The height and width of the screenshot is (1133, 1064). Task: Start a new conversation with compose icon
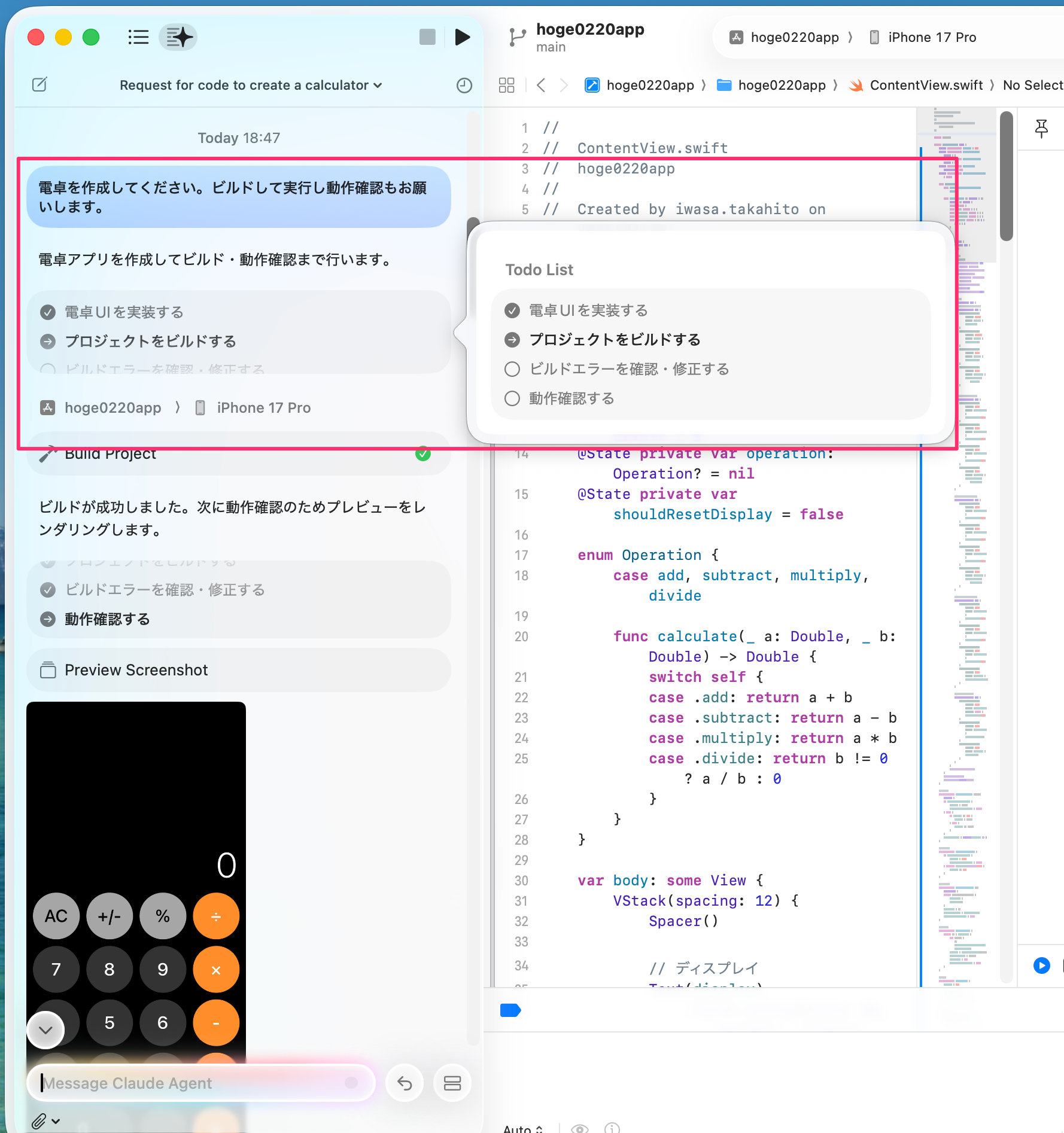(x=39, y=85)
